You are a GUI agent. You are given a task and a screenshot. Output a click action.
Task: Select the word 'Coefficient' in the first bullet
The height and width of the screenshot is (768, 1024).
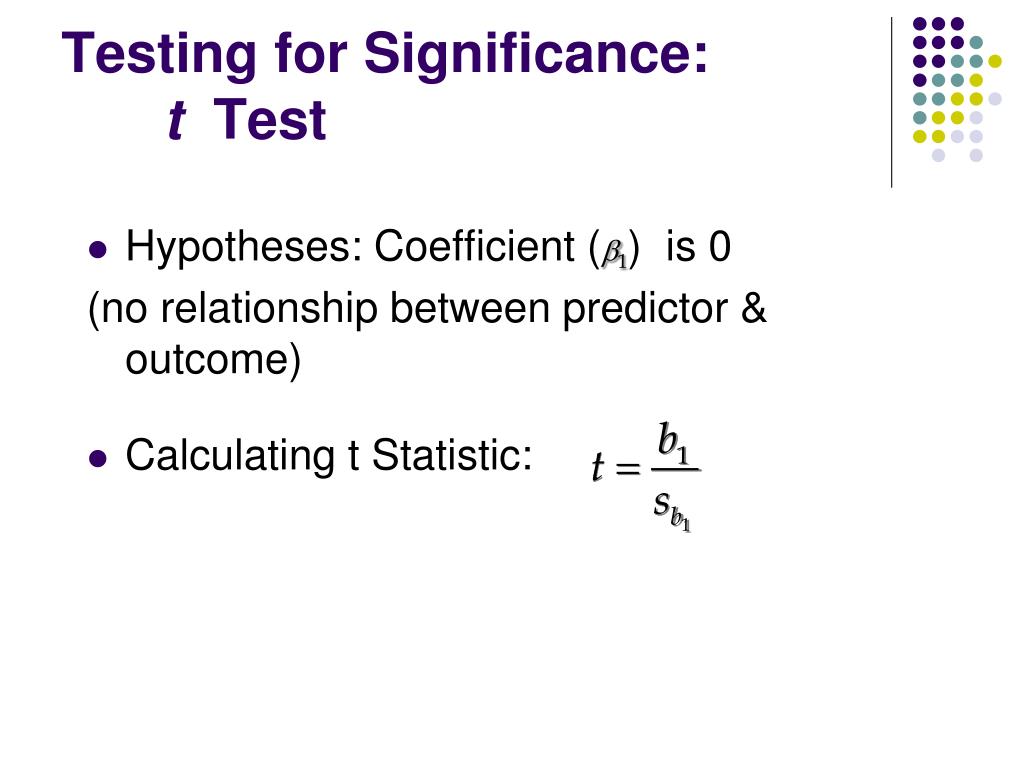click(x=474, y=247)
